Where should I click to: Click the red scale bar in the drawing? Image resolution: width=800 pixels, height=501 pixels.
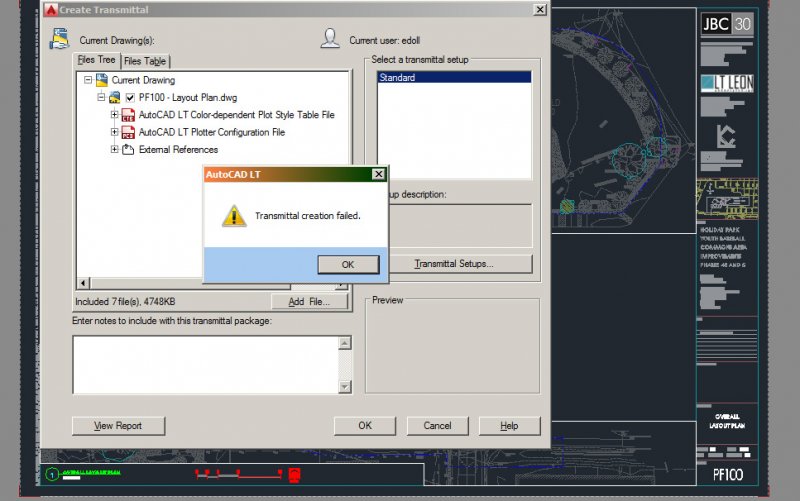[239, 474]
